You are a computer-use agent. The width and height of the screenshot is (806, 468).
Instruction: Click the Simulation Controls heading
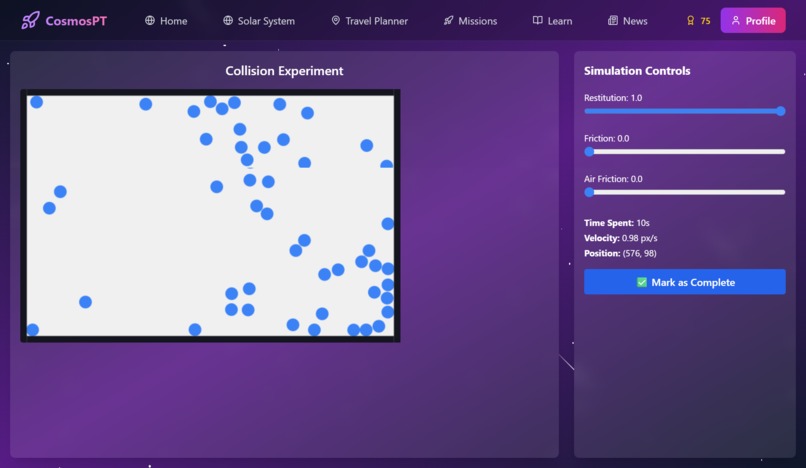(637, 71)
